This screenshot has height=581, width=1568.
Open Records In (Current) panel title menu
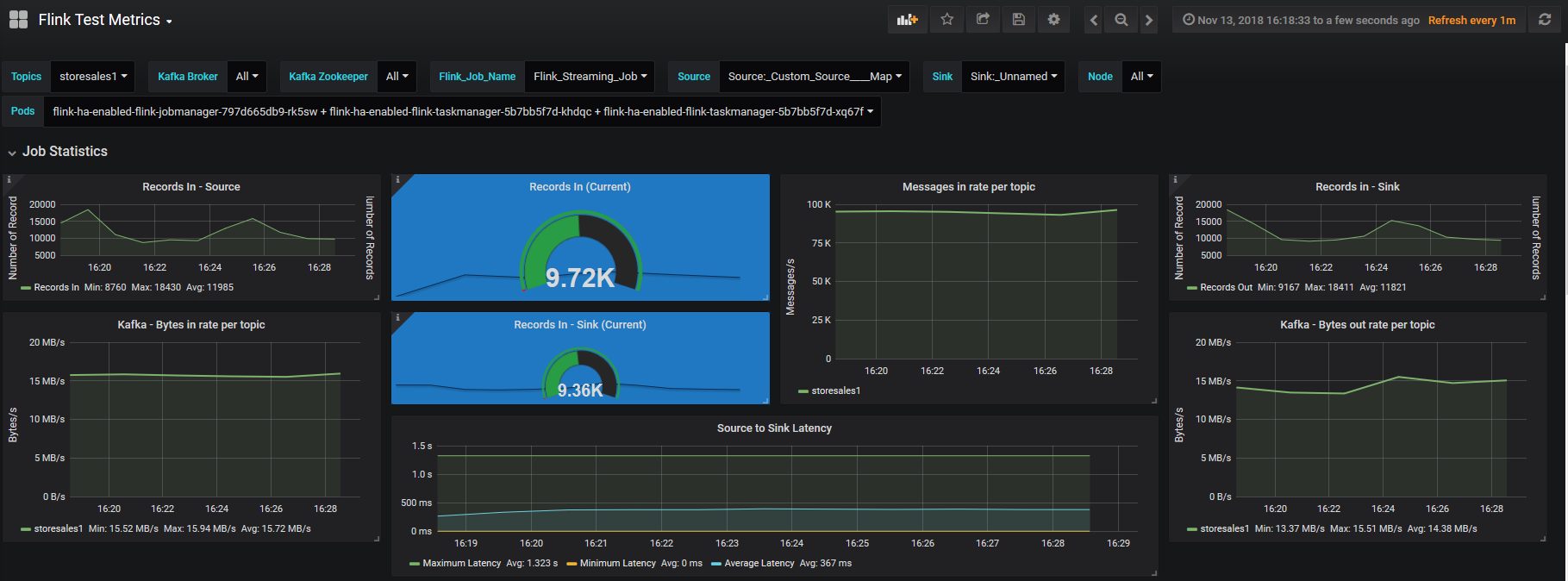(x=580, y=187)
